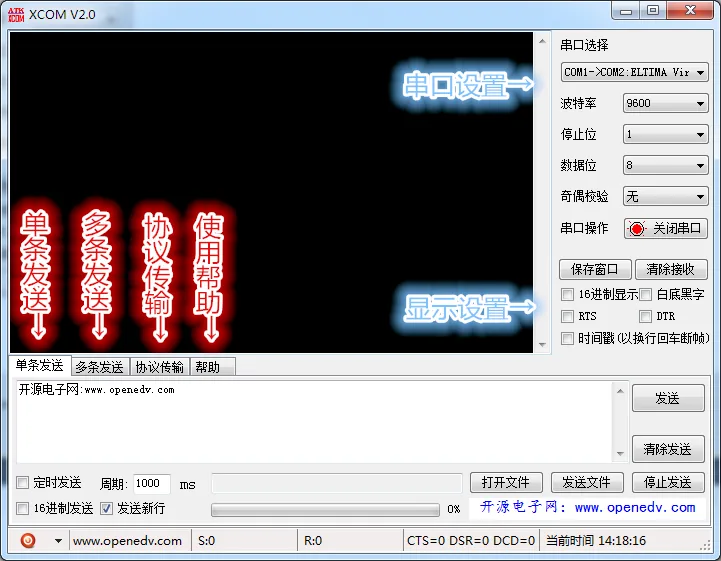Switch to the 协议传输 tab
Screen dimensions: 721x561
(160, 367)
